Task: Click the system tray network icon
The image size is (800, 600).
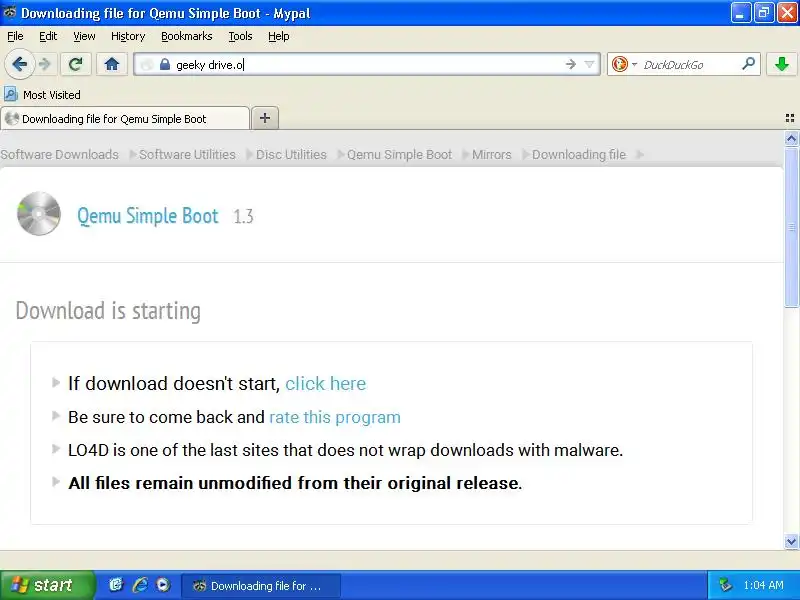Action: pos(725,585)
